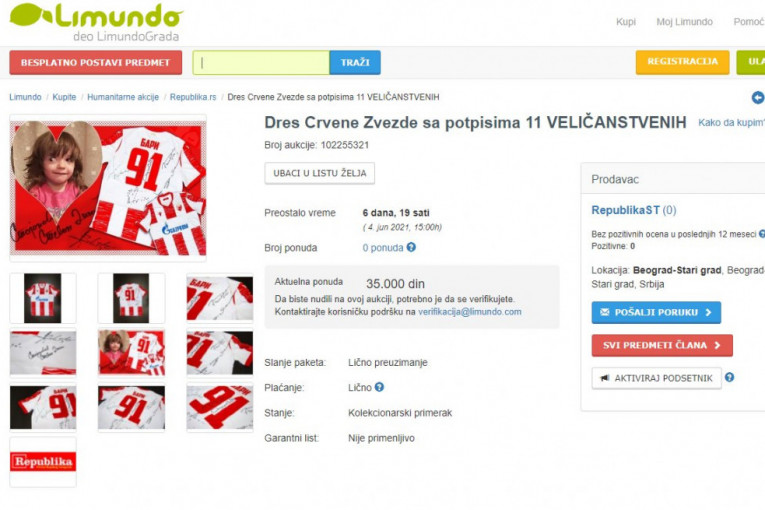Click the help icon beside Plaćanje Lično
Viewport: 765px width, 510px height.
coord(379,387)
